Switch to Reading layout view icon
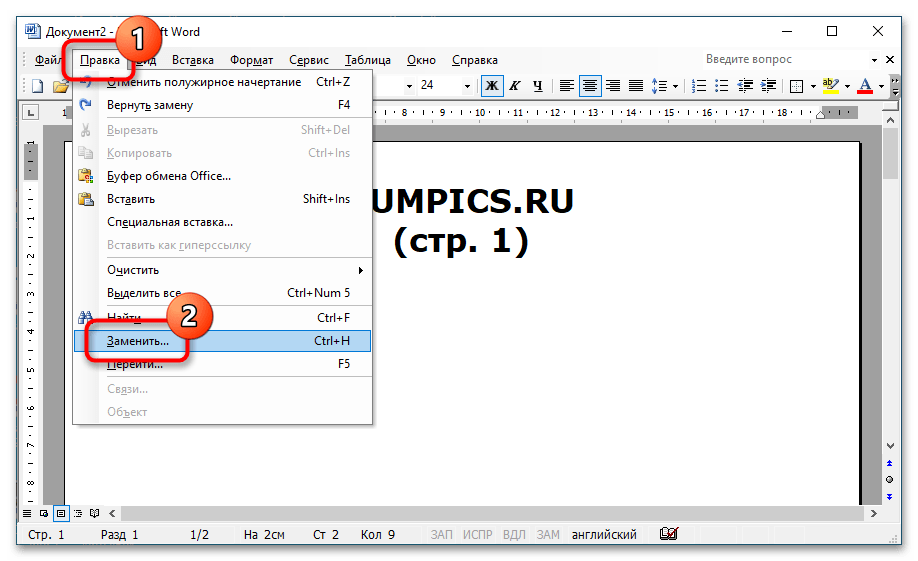 94,514
